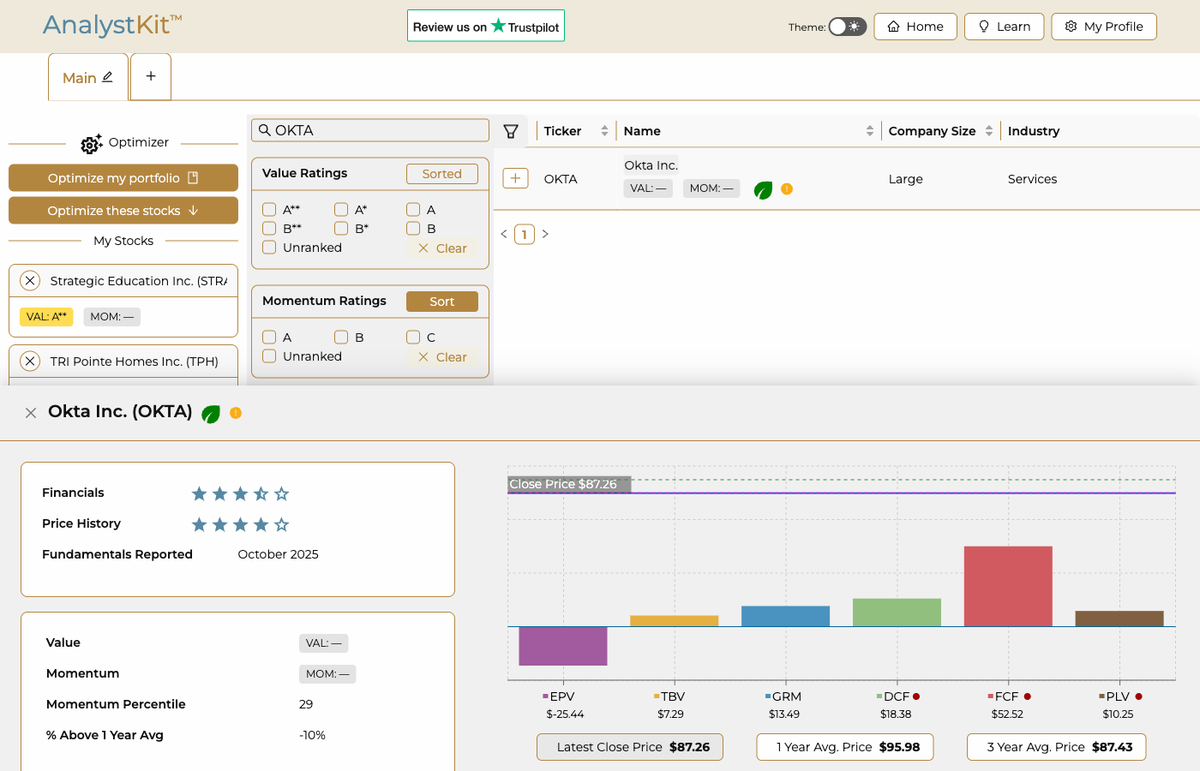Check the momentum B rating box
The width and height of the screenshot is (1200, 771).
(x=341, y=338)
